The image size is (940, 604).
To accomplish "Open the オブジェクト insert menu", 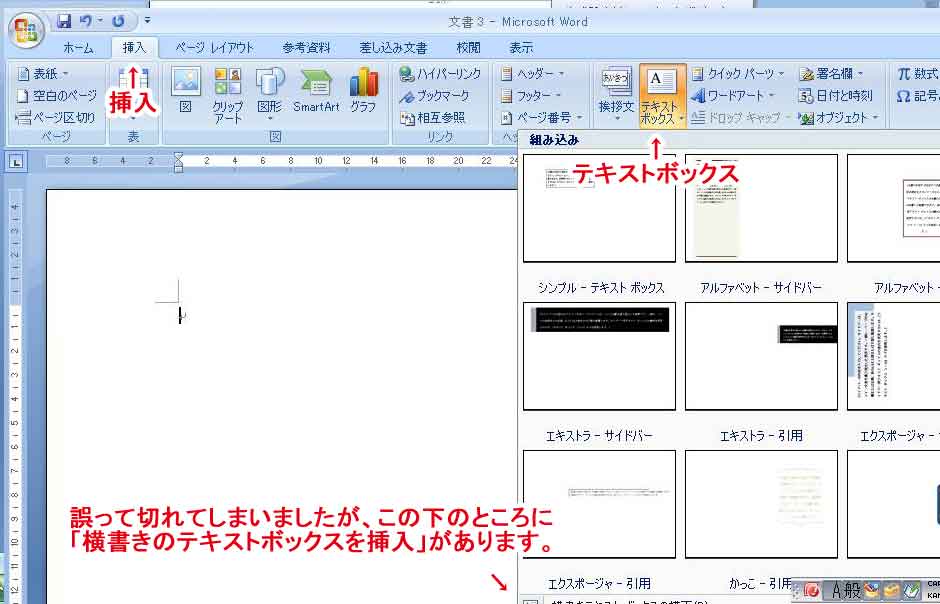I will pos(839,117).
